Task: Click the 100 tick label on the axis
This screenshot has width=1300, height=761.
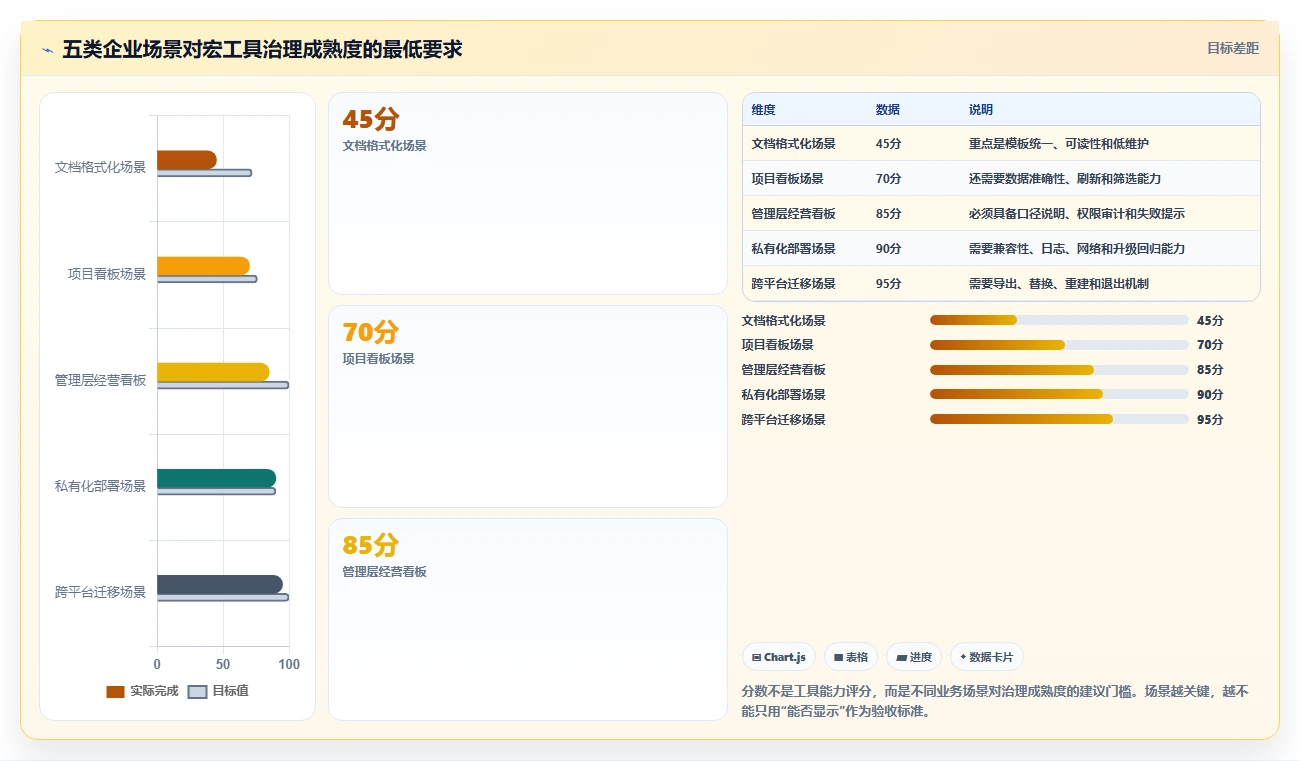Action: (289, 664)
